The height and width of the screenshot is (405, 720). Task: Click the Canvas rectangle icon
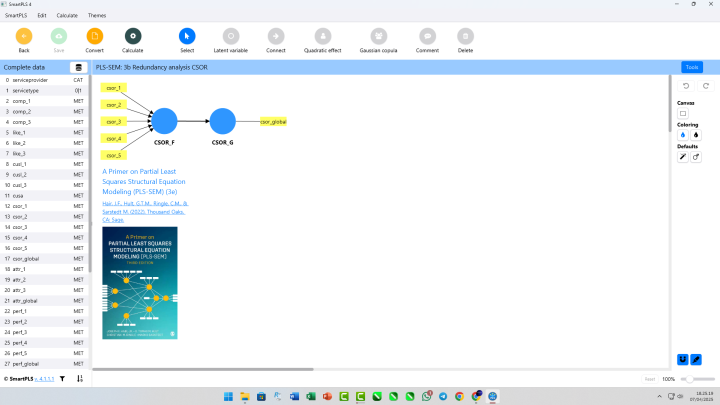click(683, 113)
